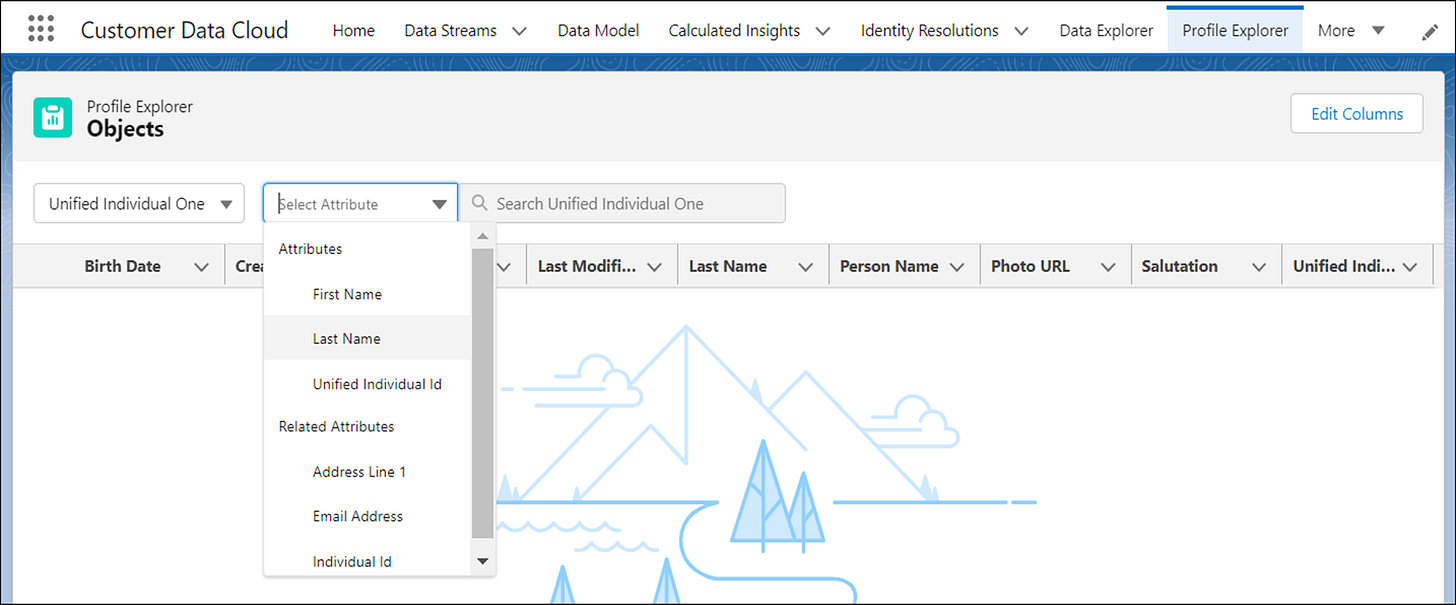Go to the Data Model tab
1456x605 pixels.
point(597,30)
